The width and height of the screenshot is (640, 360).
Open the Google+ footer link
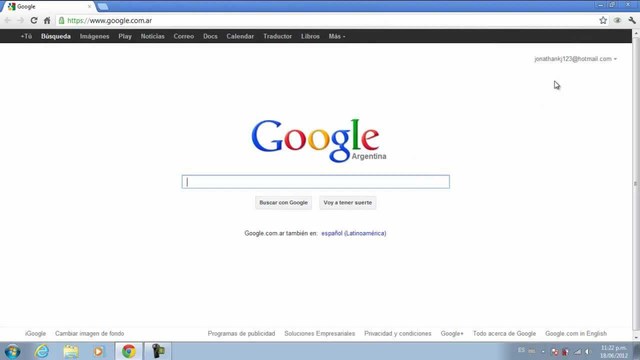pyautogui.click(x=452, y=333)
